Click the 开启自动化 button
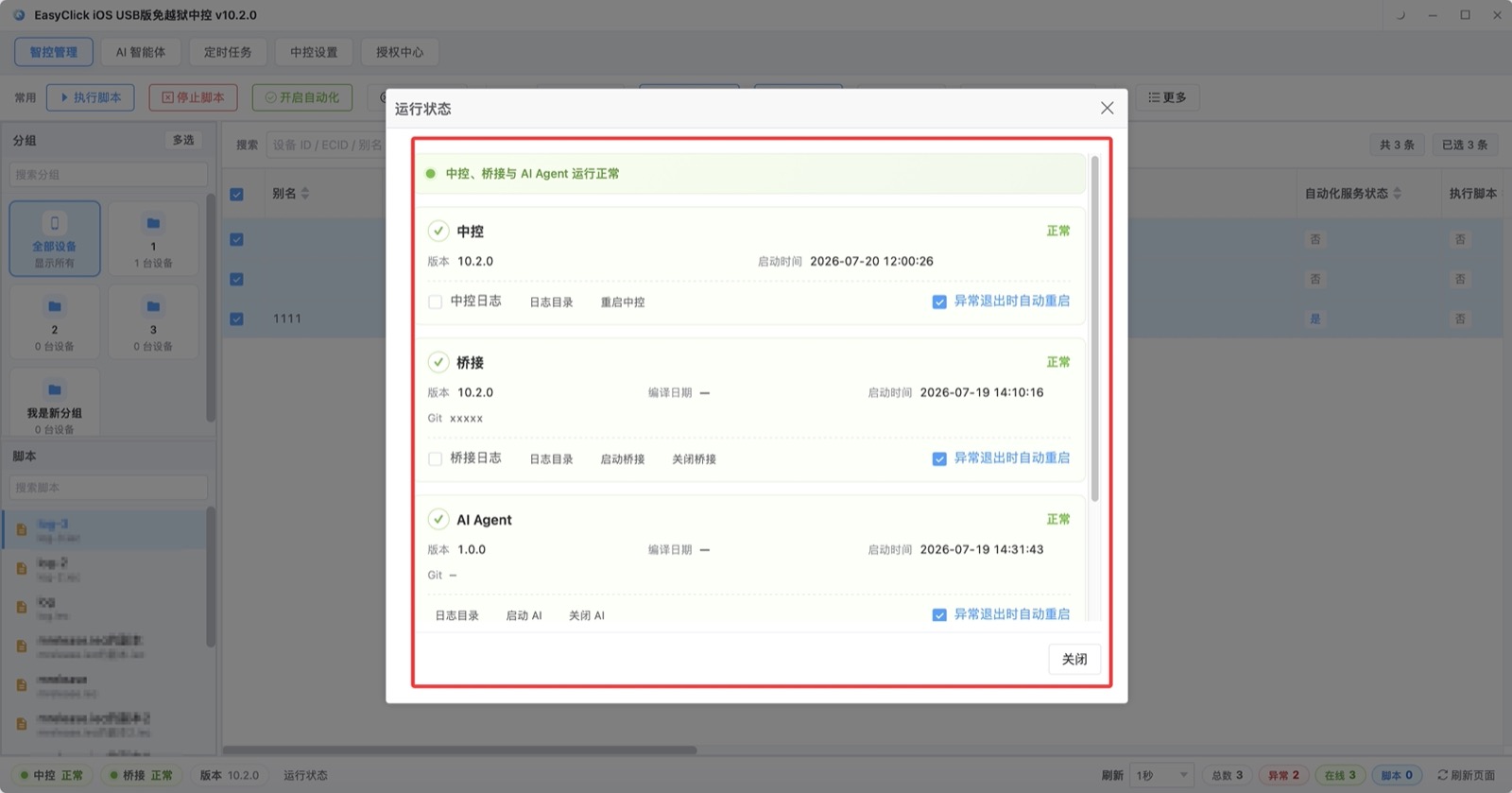 pyautogui.click(x=302, y=97)
